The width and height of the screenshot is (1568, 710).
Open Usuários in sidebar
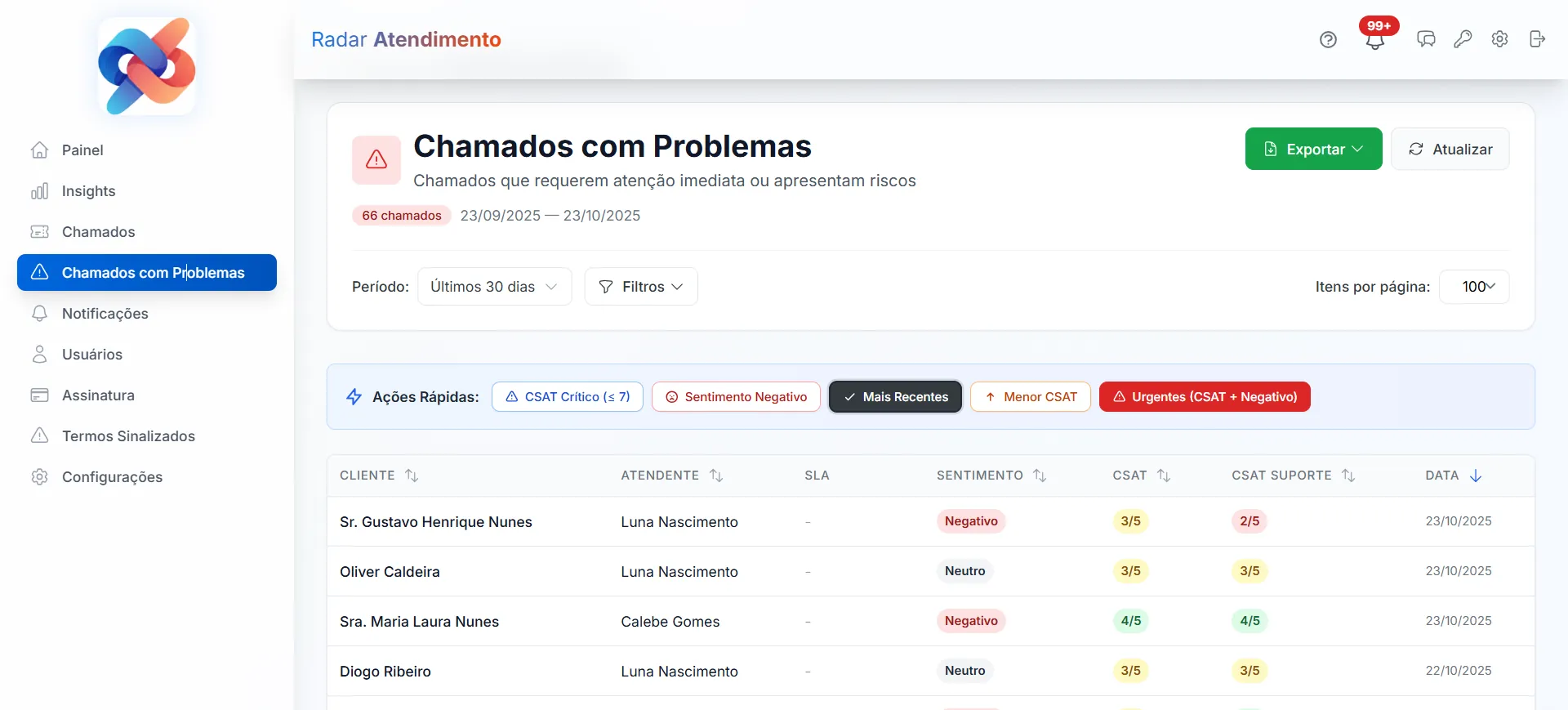(x=147, y=355)
